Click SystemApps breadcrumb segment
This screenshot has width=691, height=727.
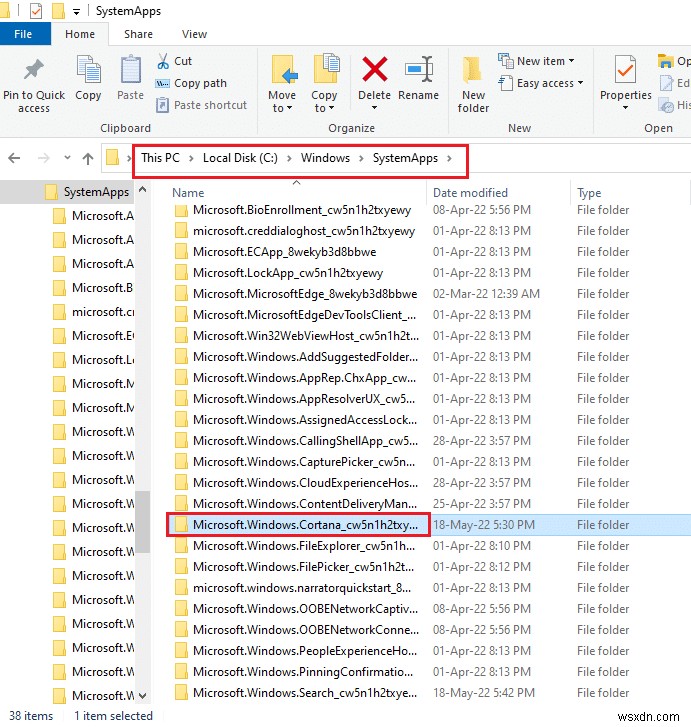(x=405, y=158)
